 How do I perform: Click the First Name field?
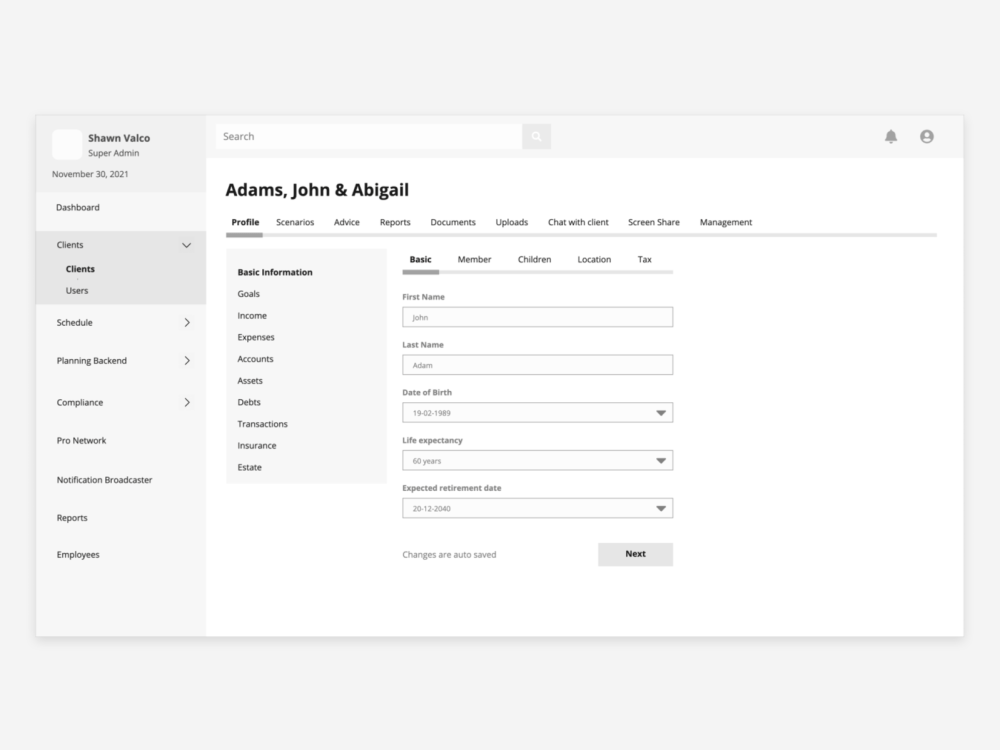pyautogui.click(x=538, y=317)
